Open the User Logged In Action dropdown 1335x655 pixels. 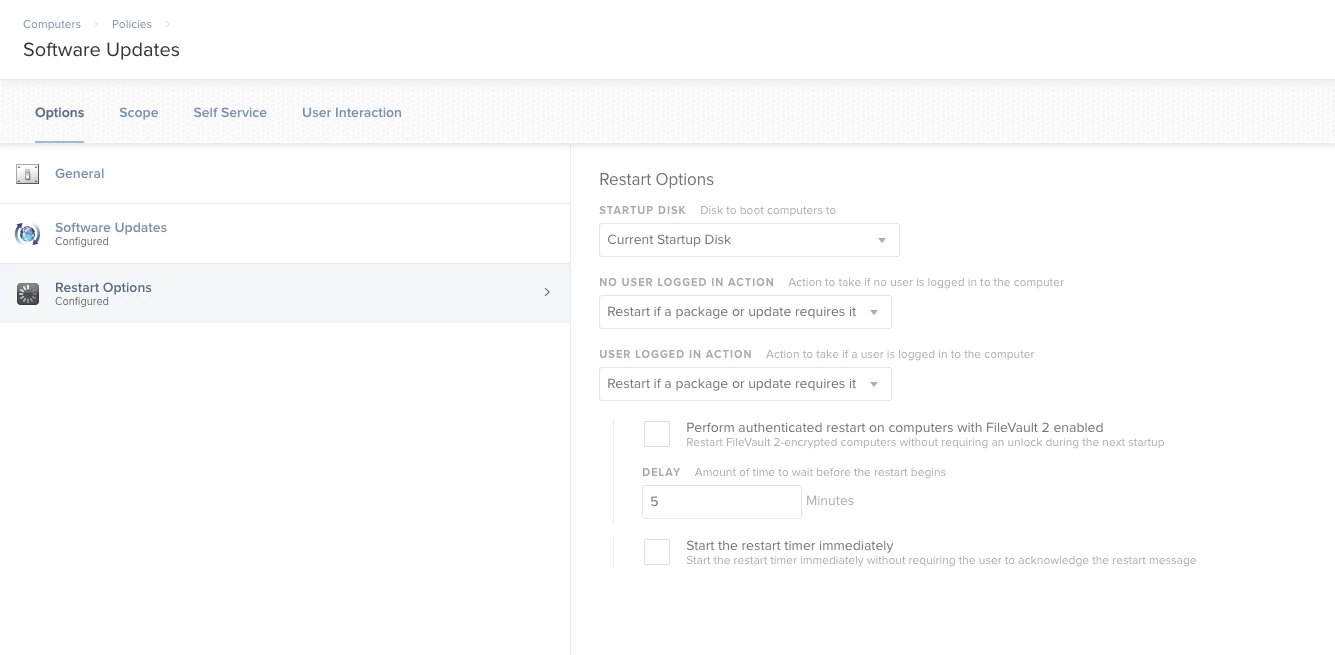pyautogui.click(x=745, y=384)
